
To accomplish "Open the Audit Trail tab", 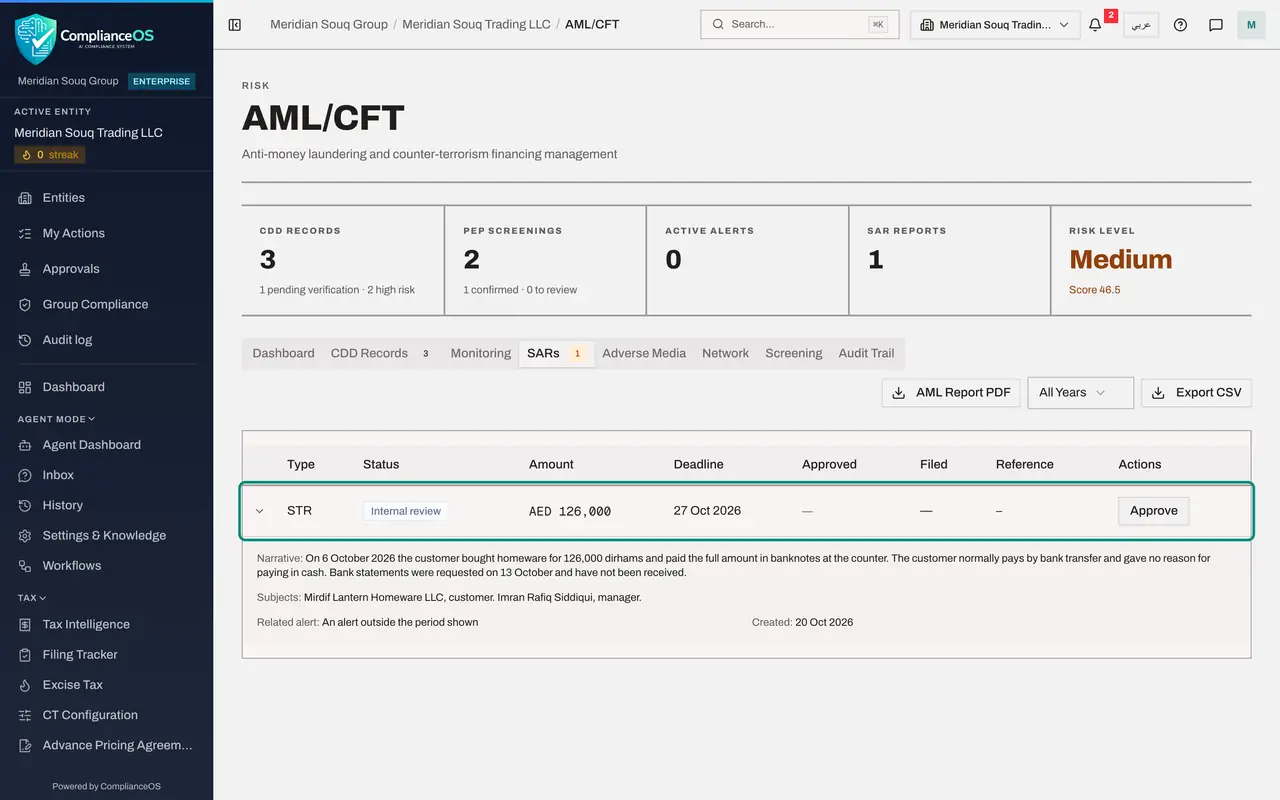I will click(x=866, y=353).
